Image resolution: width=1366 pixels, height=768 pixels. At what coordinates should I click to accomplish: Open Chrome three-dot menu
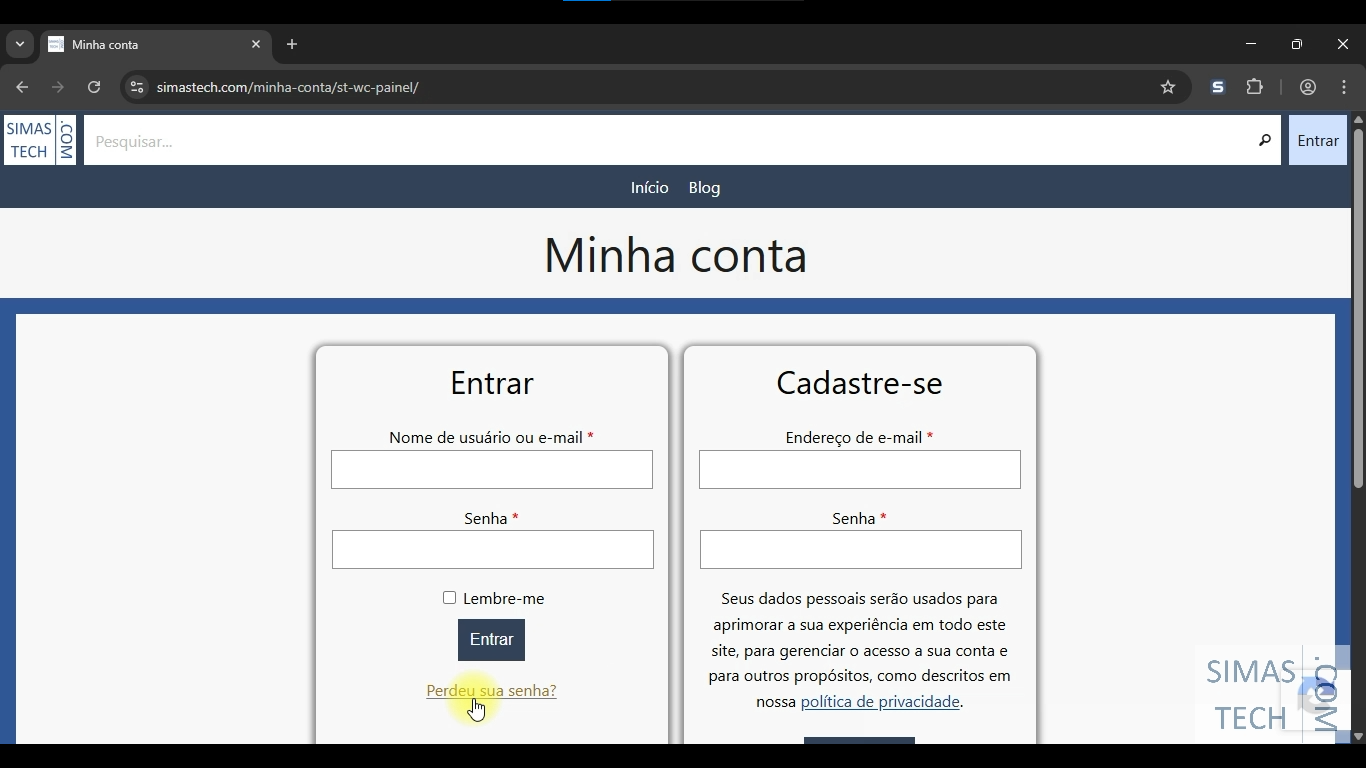click(x=1344, y=87)
